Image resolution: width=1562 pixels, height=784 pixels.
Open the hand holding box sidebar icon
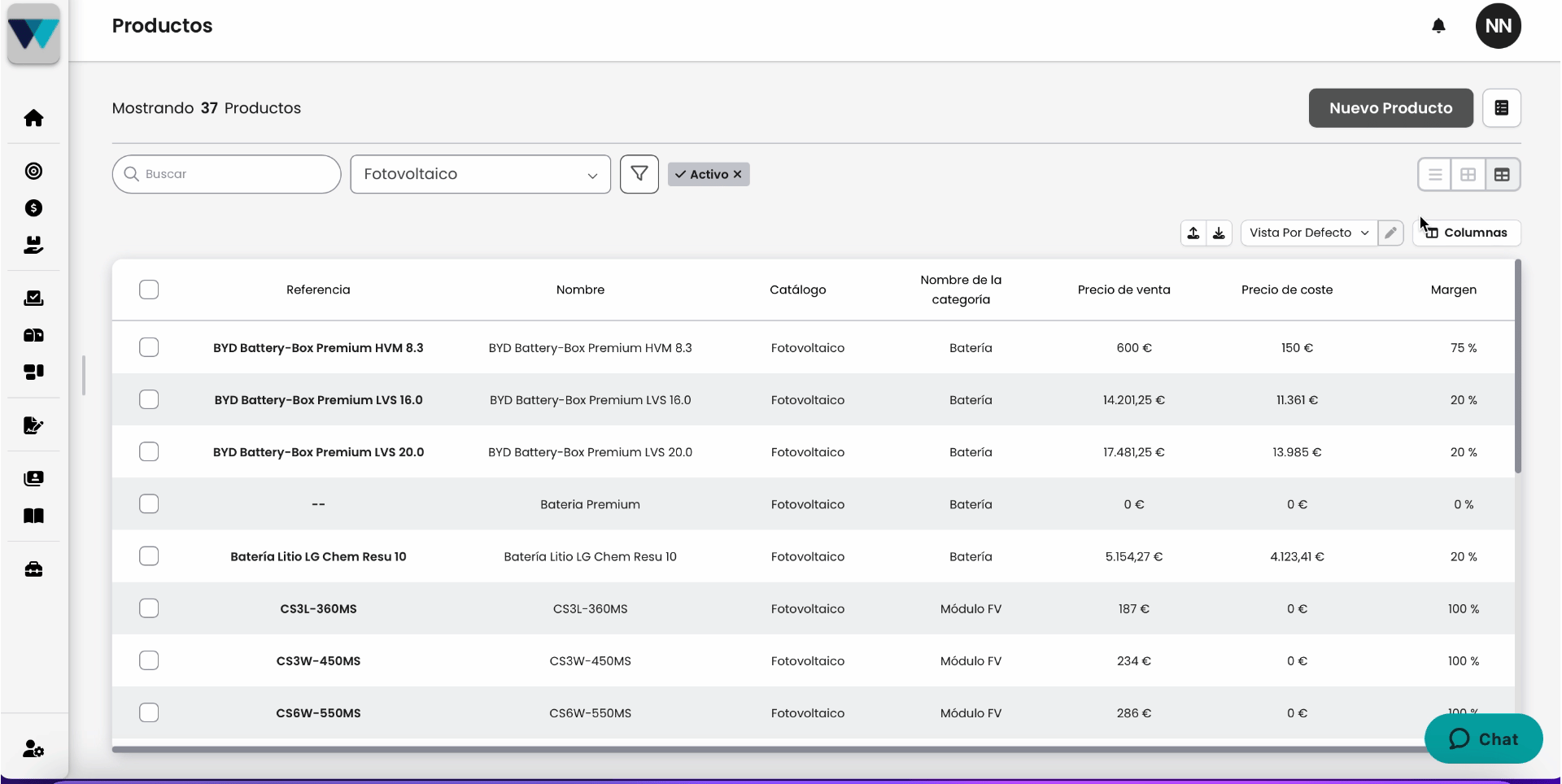(33, 245)
